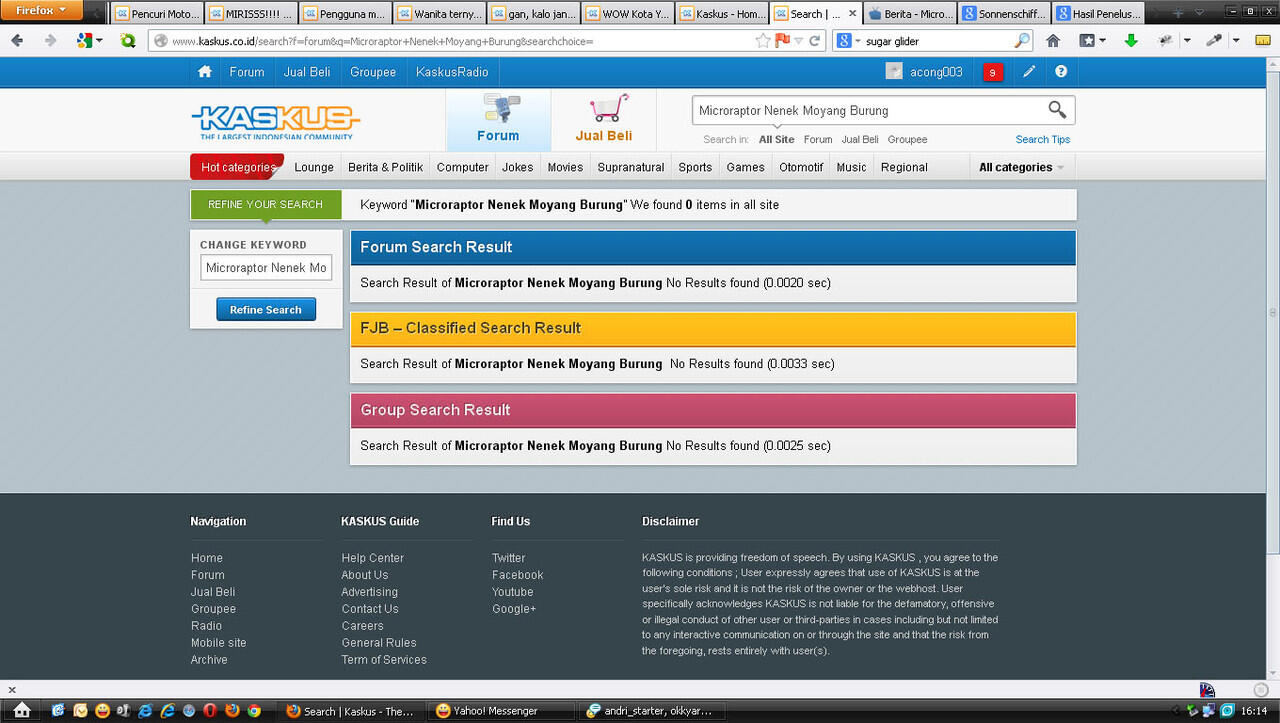Close the find bar with X icon
Viewport: 1280px width, 723px height.
11,689
